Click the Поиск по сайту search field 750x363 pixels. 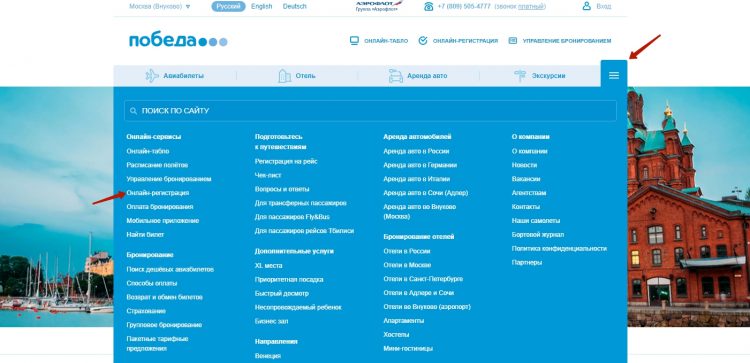(370, 110)
